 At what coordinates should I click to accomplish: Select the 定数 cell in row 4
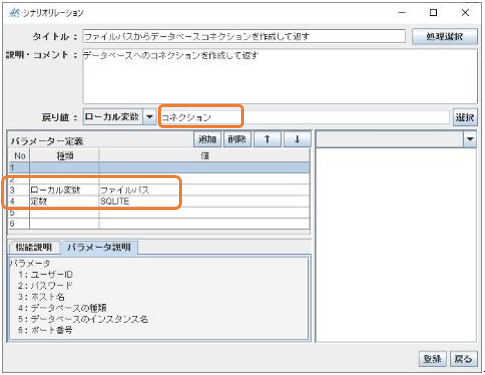coord(64,201)
